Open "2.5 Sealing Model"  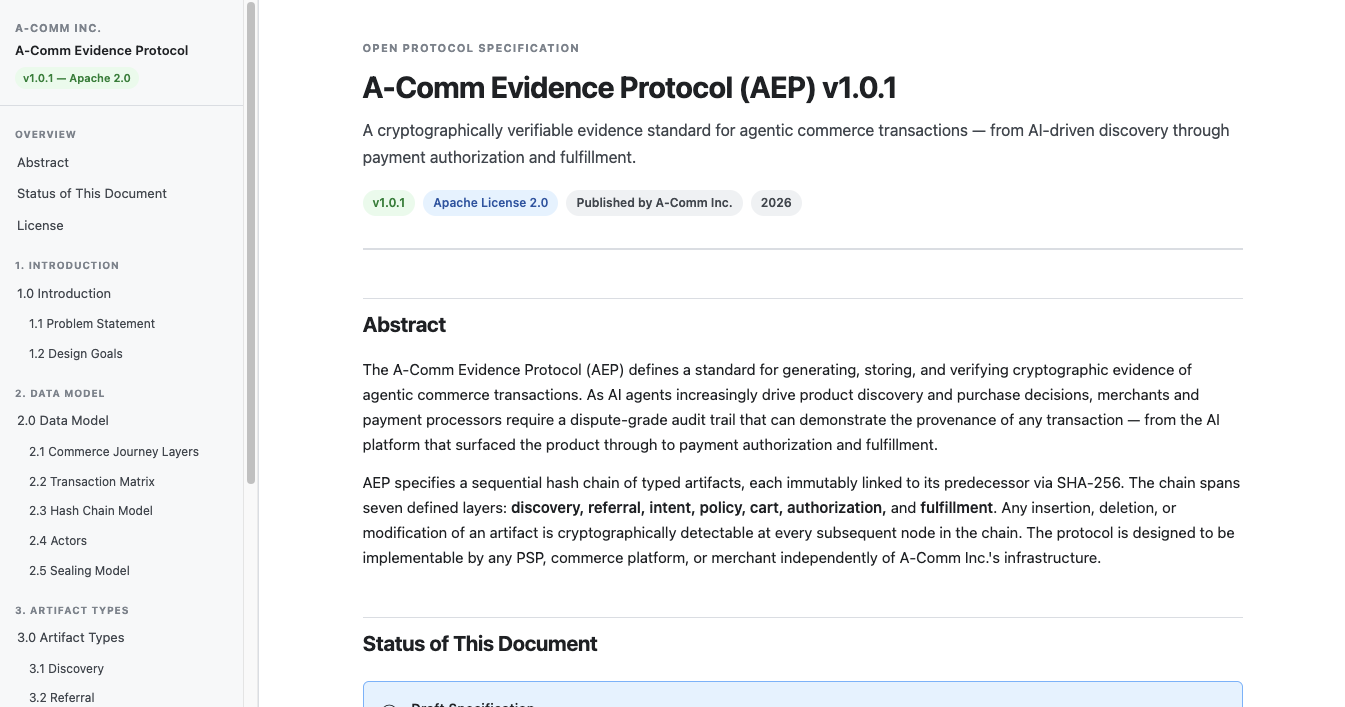(79, 570)
